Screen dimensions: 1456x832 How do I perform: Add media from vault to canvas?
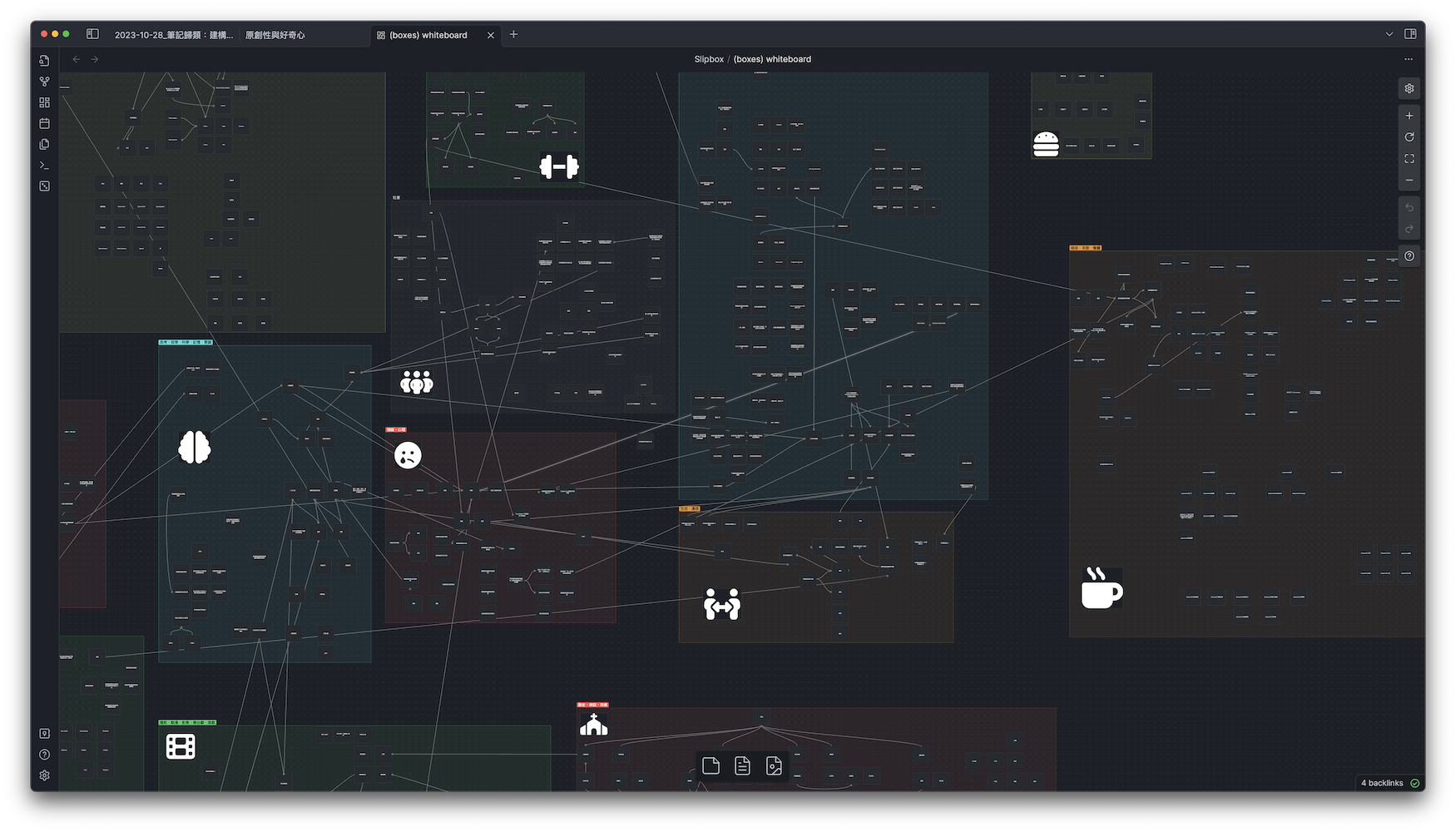pos(774,766)
